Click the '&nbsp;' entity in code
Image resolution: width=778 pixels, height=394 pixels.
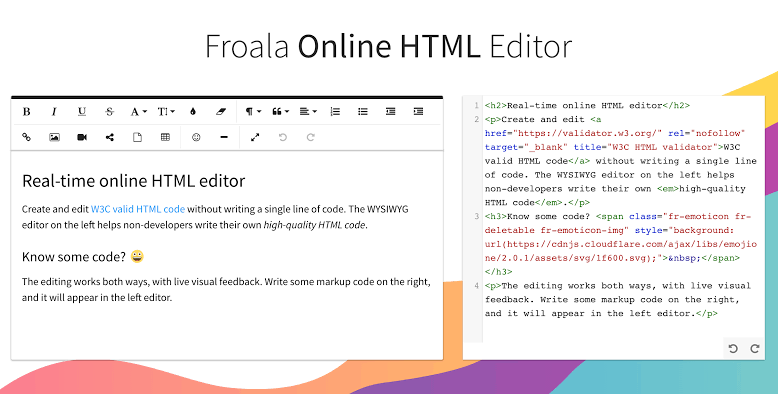pyautogui.click(x=685, y=259)
